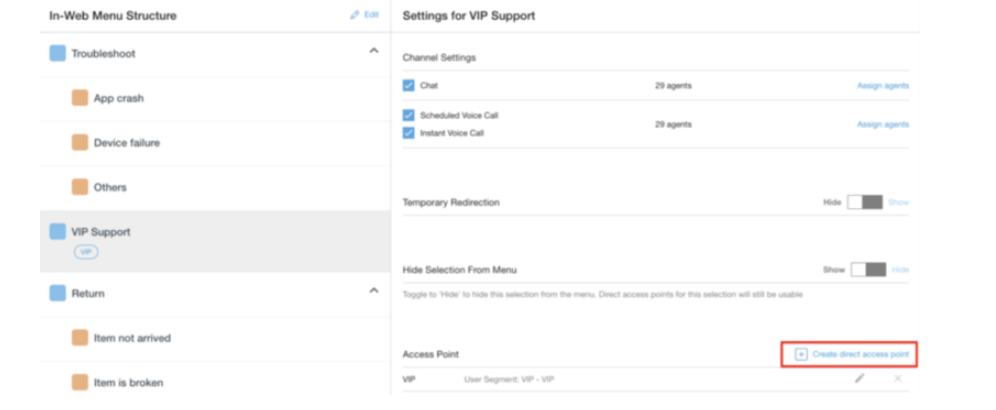
Task: Toggle Hide Selection From Menu switch
Action: pyautogui.click(x=867, y=270)
